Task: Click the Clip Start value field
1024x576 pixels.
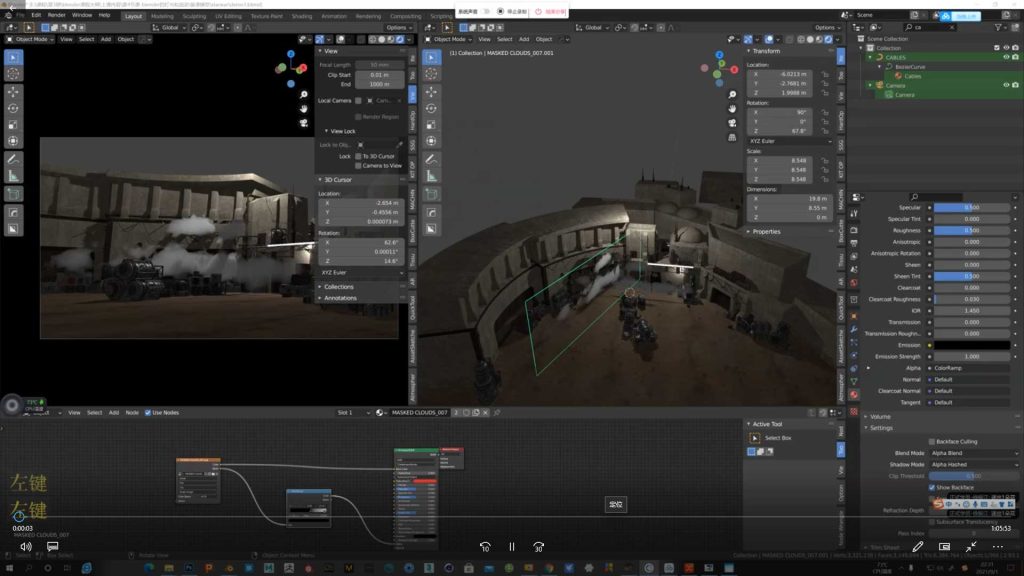Action: (x=379, y=75)
